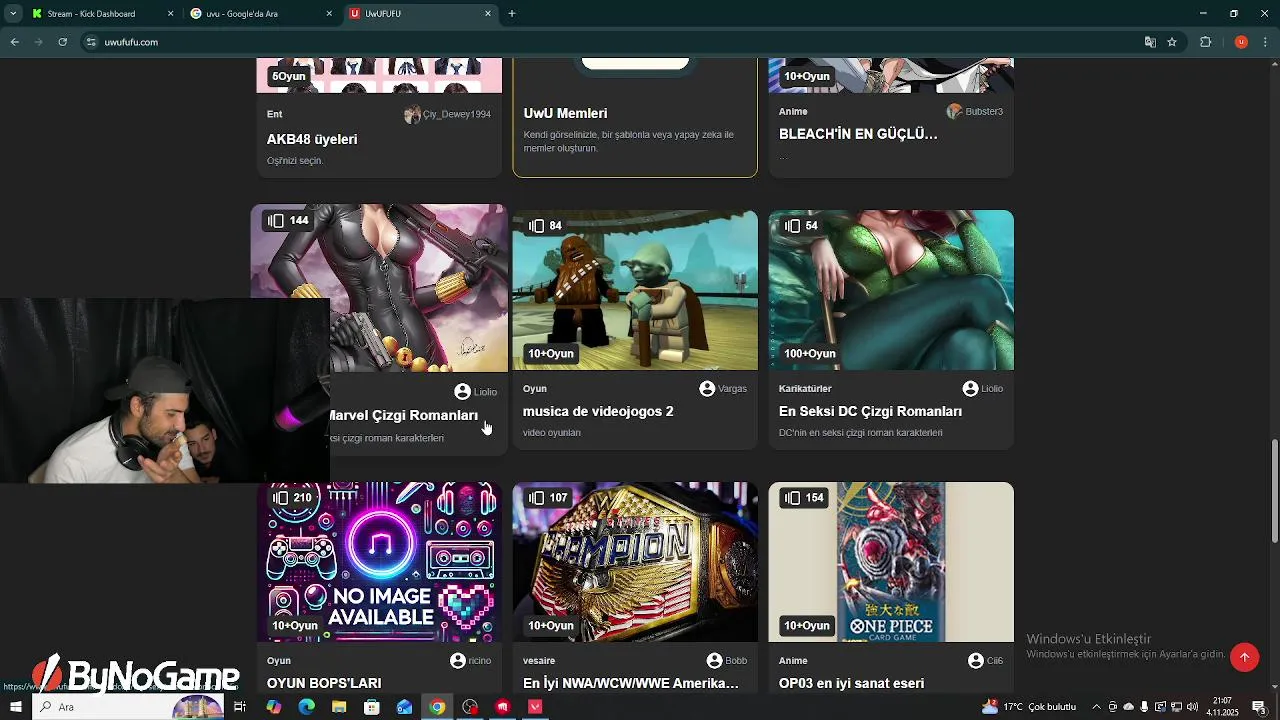Go back to previous page

pyautogui.click(x=15, y=42)
